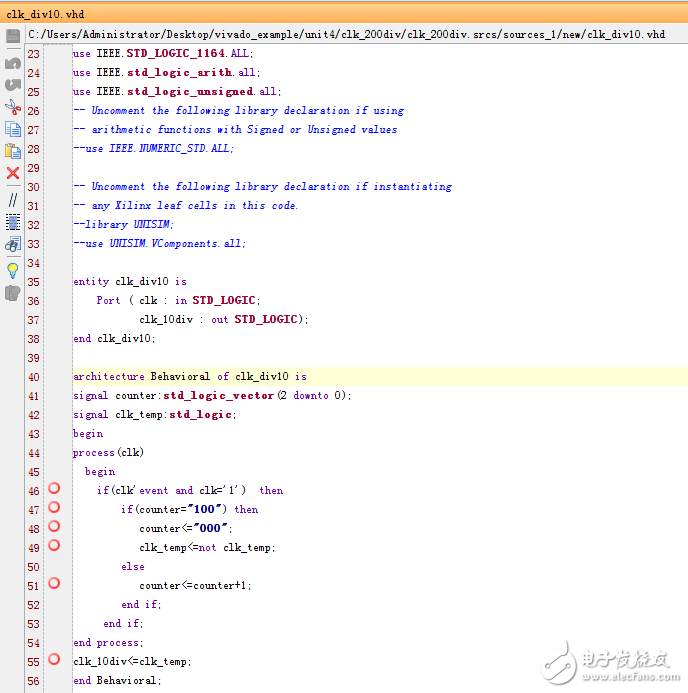This screenshot has width=688, height=693.
Task: Click the 'if(counter="100") then' line
Action: (190, 510)
